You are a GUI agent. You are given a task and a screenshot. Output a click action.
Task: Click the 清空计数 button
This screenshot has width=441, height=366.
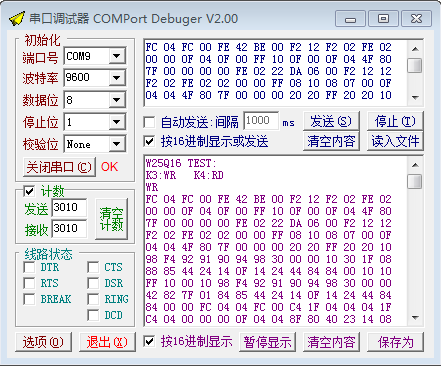(x=111, y=219)
